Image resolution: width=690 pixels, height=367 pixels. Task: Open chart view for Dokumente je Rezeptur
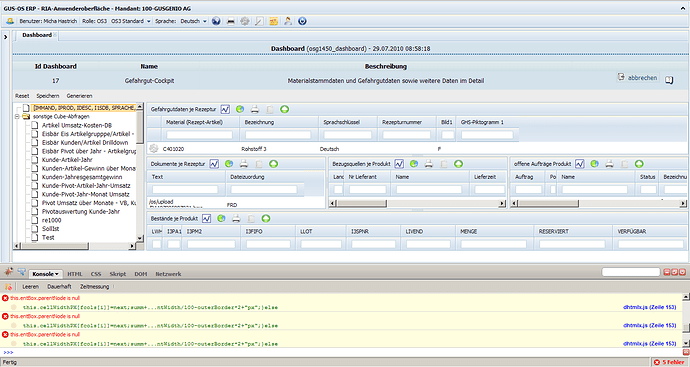(214, 164)
